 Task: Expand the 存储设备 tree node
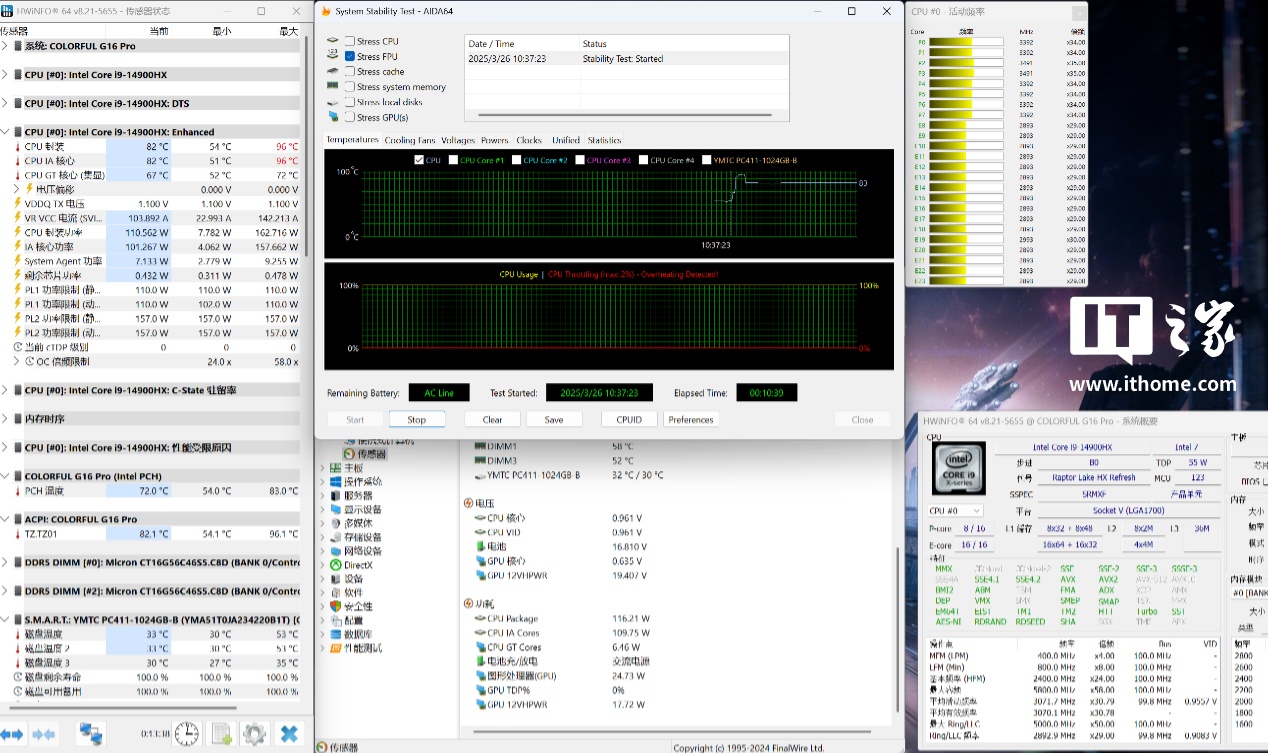[322, 537]
